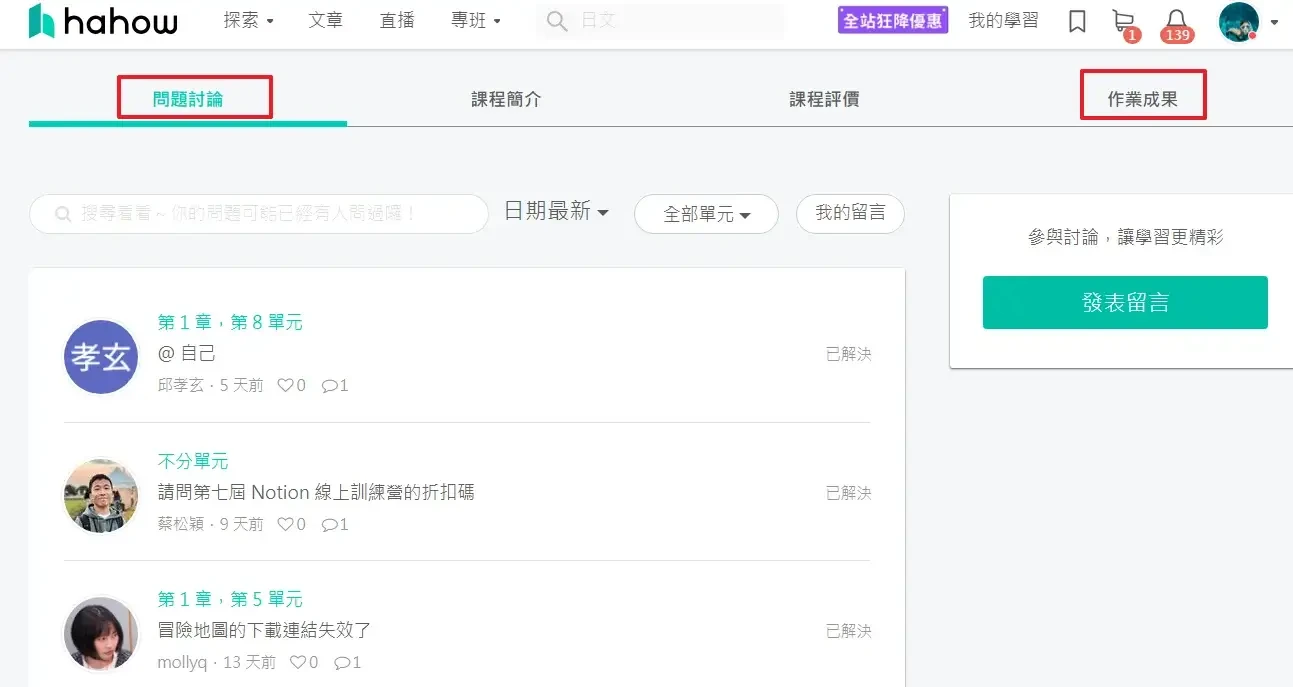Click 已解決 status on @ 自己 post

point(848,354)
